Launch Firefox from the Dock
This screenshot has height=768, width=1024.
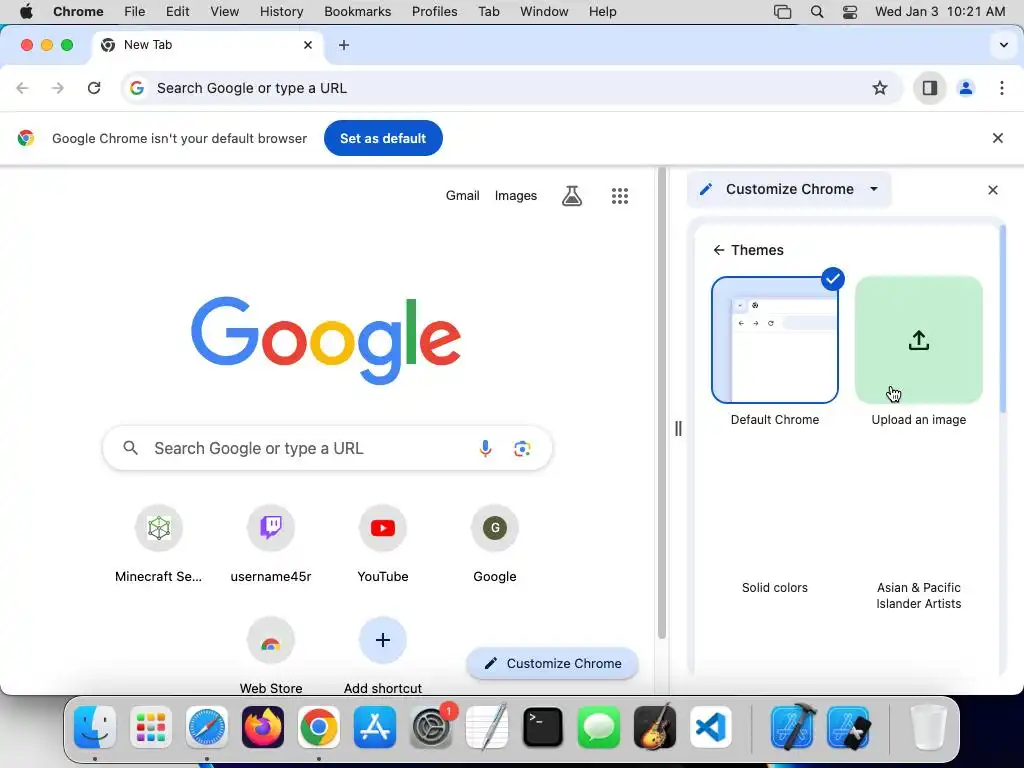click(x=263, y=727)
